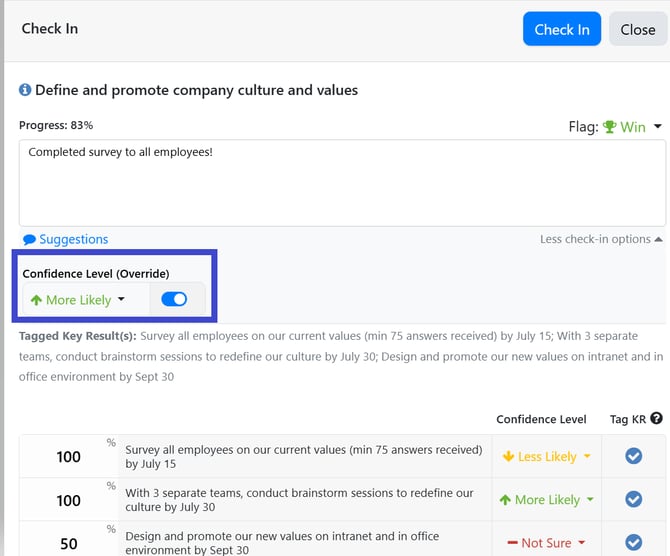Click the yellow down arrow Less Likely icon

pos(508,457)
